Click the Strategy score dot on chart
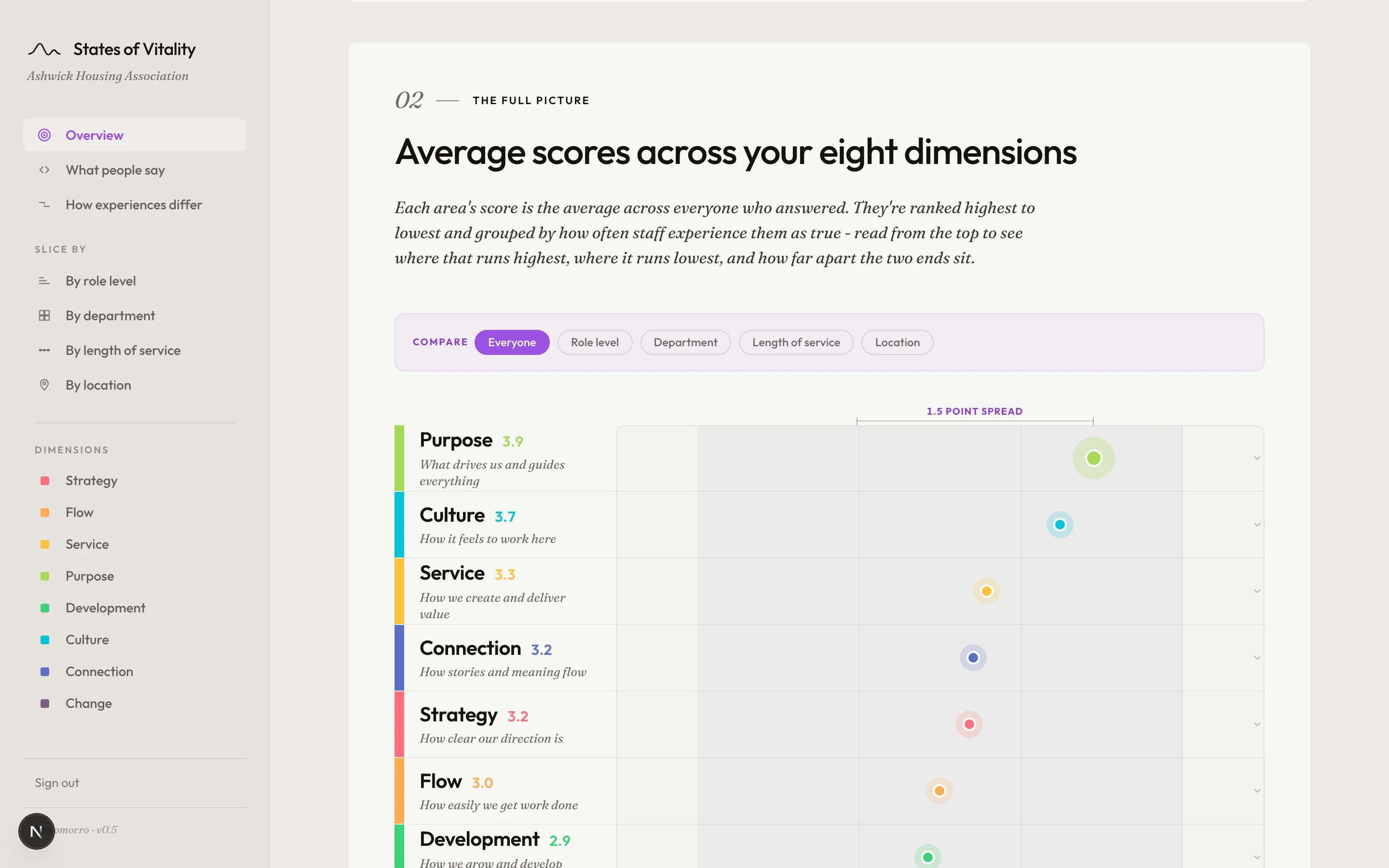This screenshot has width=1389, height=868. point(969,724)
